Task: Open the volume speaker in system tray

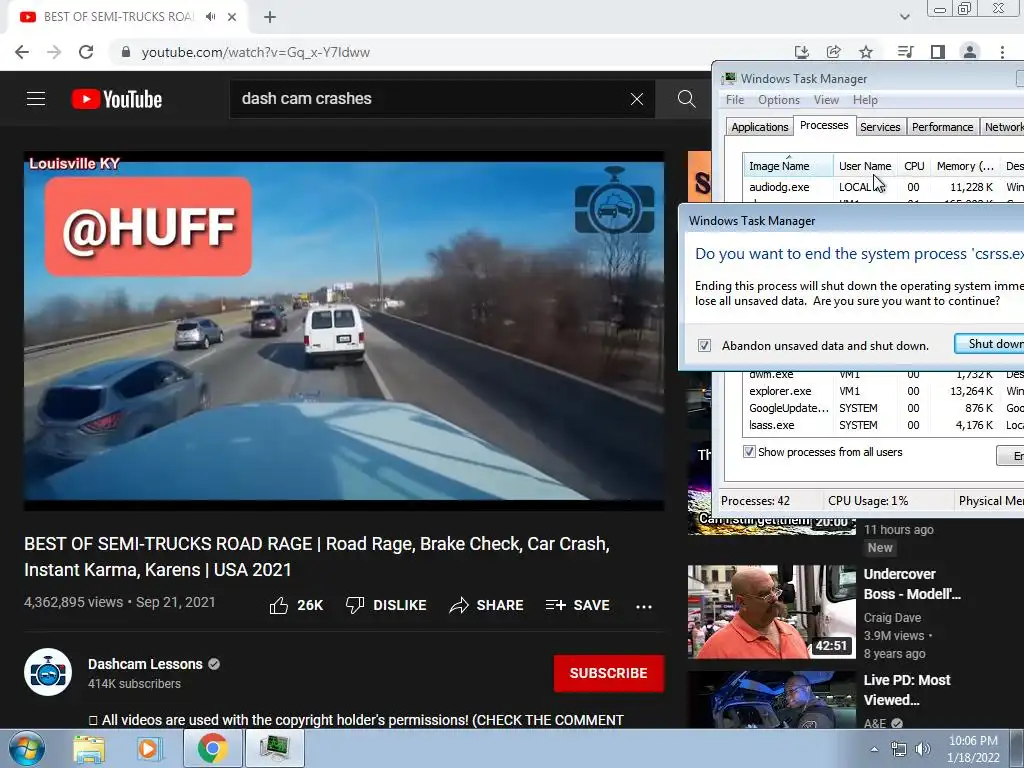Action: pos(923,750)
